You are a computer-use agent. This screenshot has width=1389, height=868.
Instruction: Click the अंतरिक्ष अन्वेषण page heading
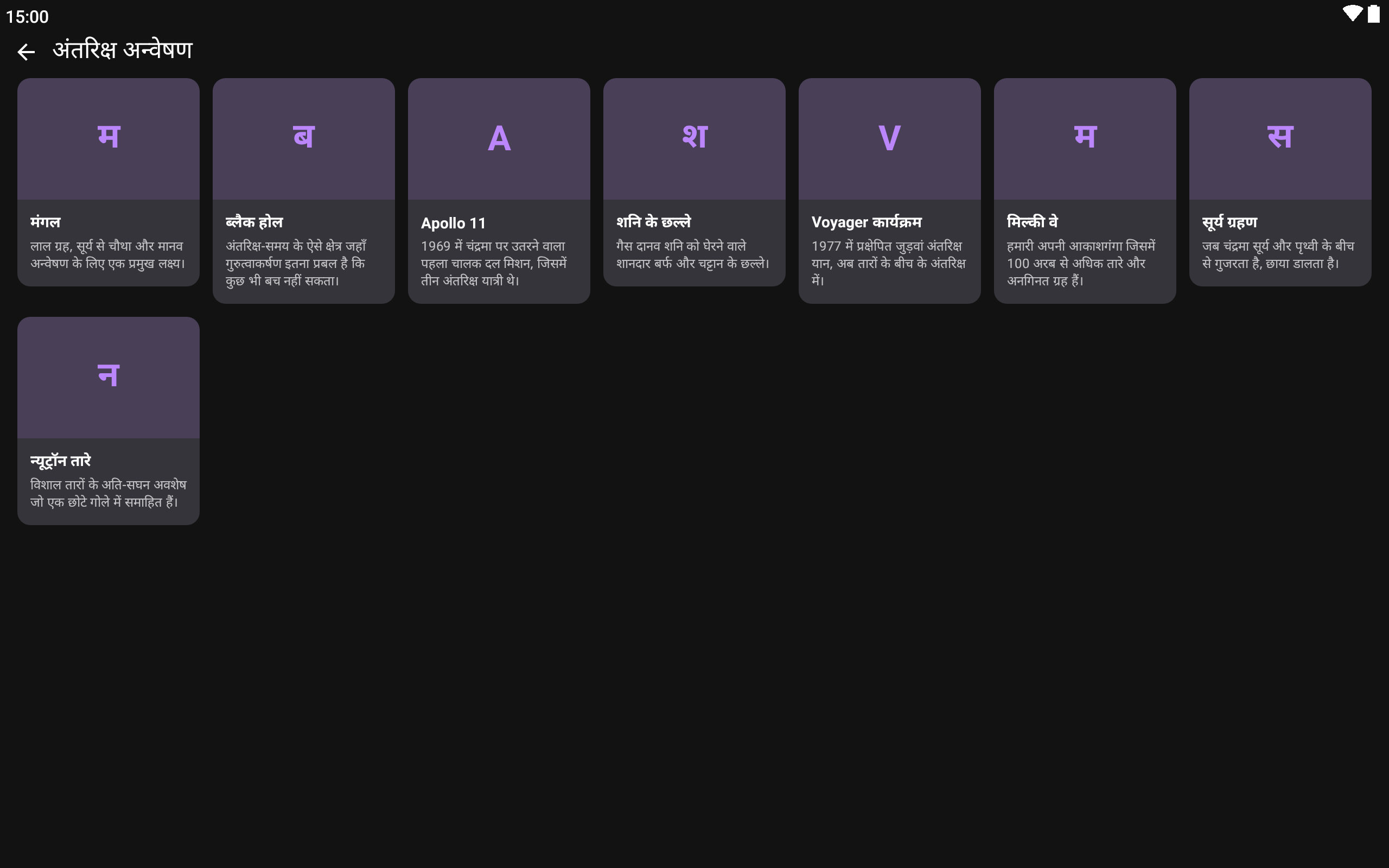click(122, 50)
